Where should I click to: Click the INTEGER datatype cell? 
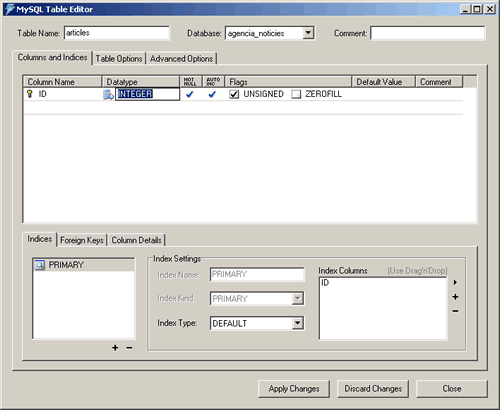[147, 94]
